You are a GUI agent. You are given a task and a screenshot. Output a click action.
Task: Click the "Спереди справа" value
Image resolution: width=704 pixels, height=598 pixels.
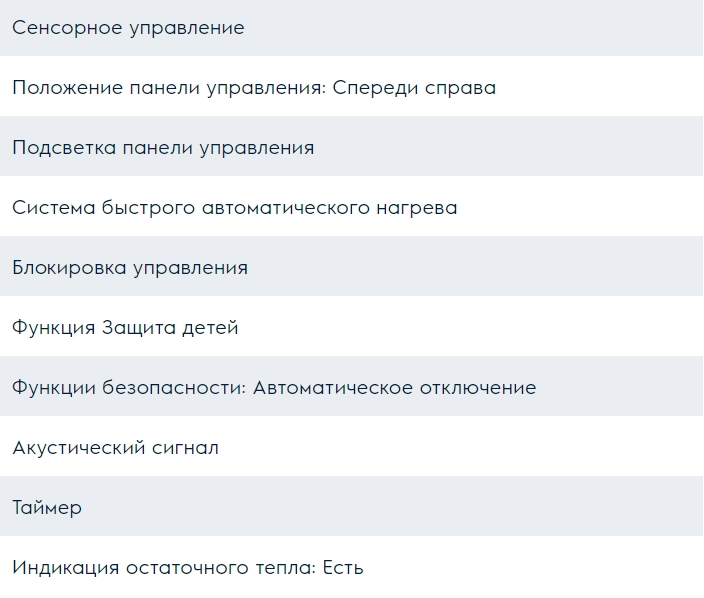tap(414, 88)
